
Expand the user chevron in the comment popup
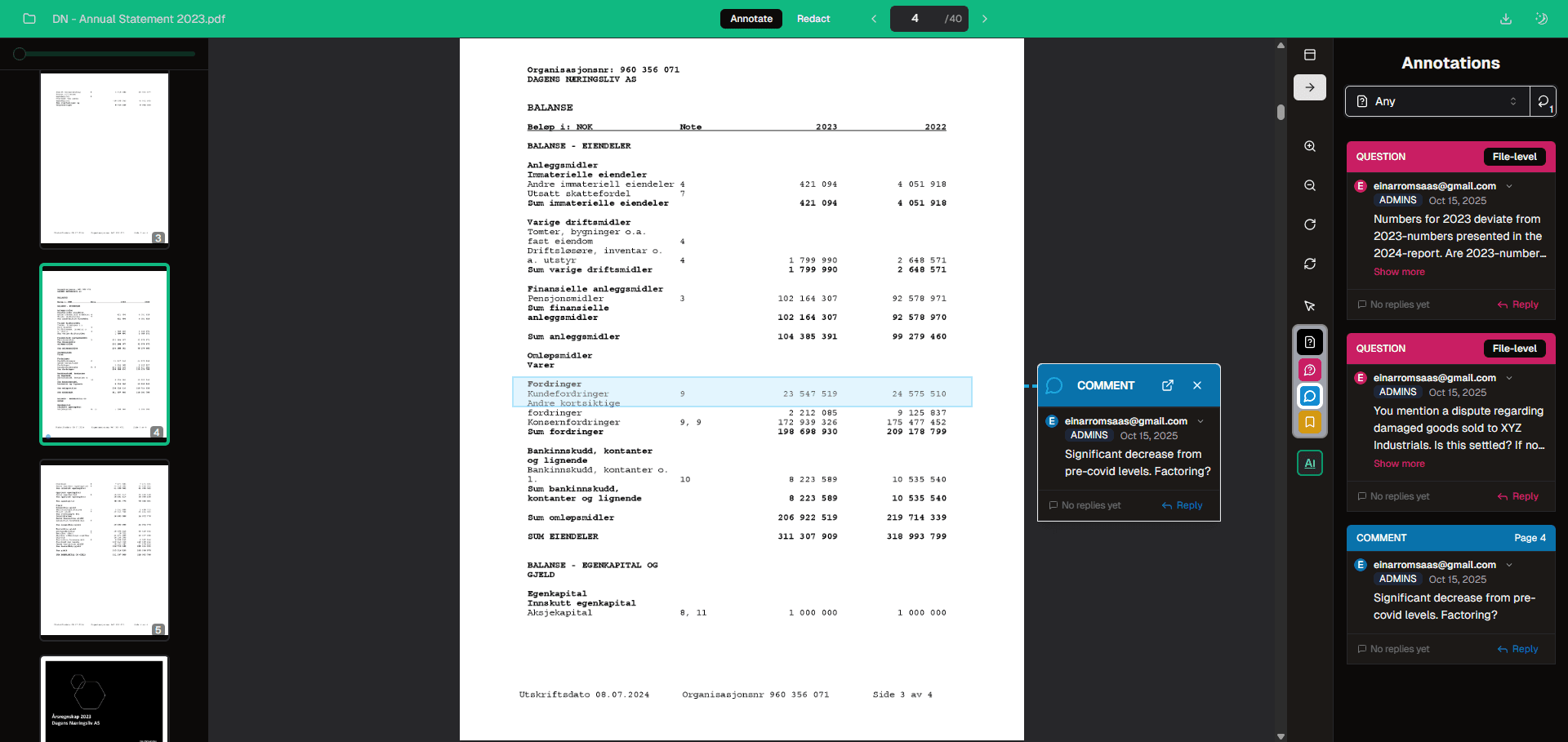tap(1200, 421)
